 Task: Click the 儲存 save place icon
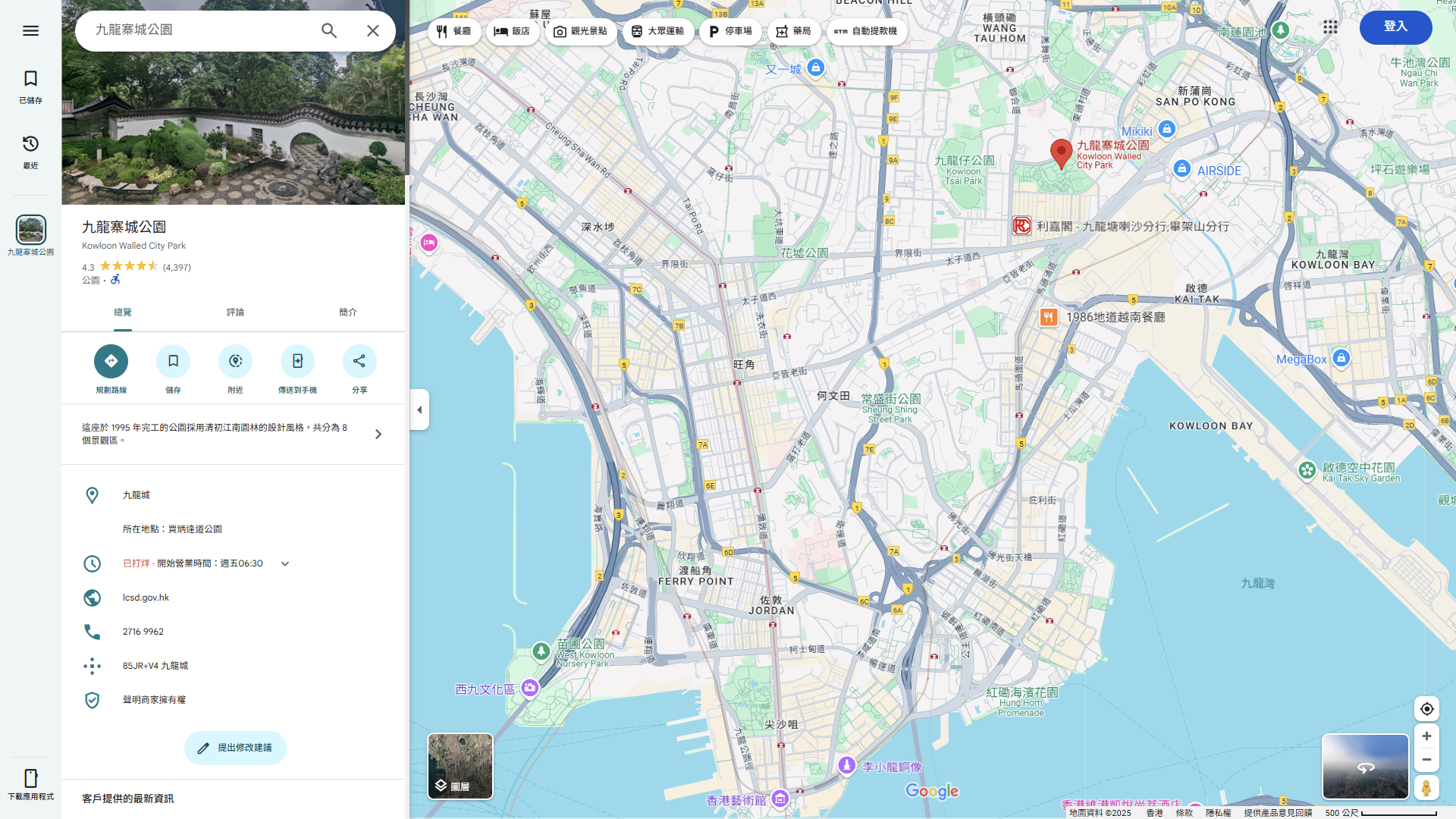tap(173, 361)
